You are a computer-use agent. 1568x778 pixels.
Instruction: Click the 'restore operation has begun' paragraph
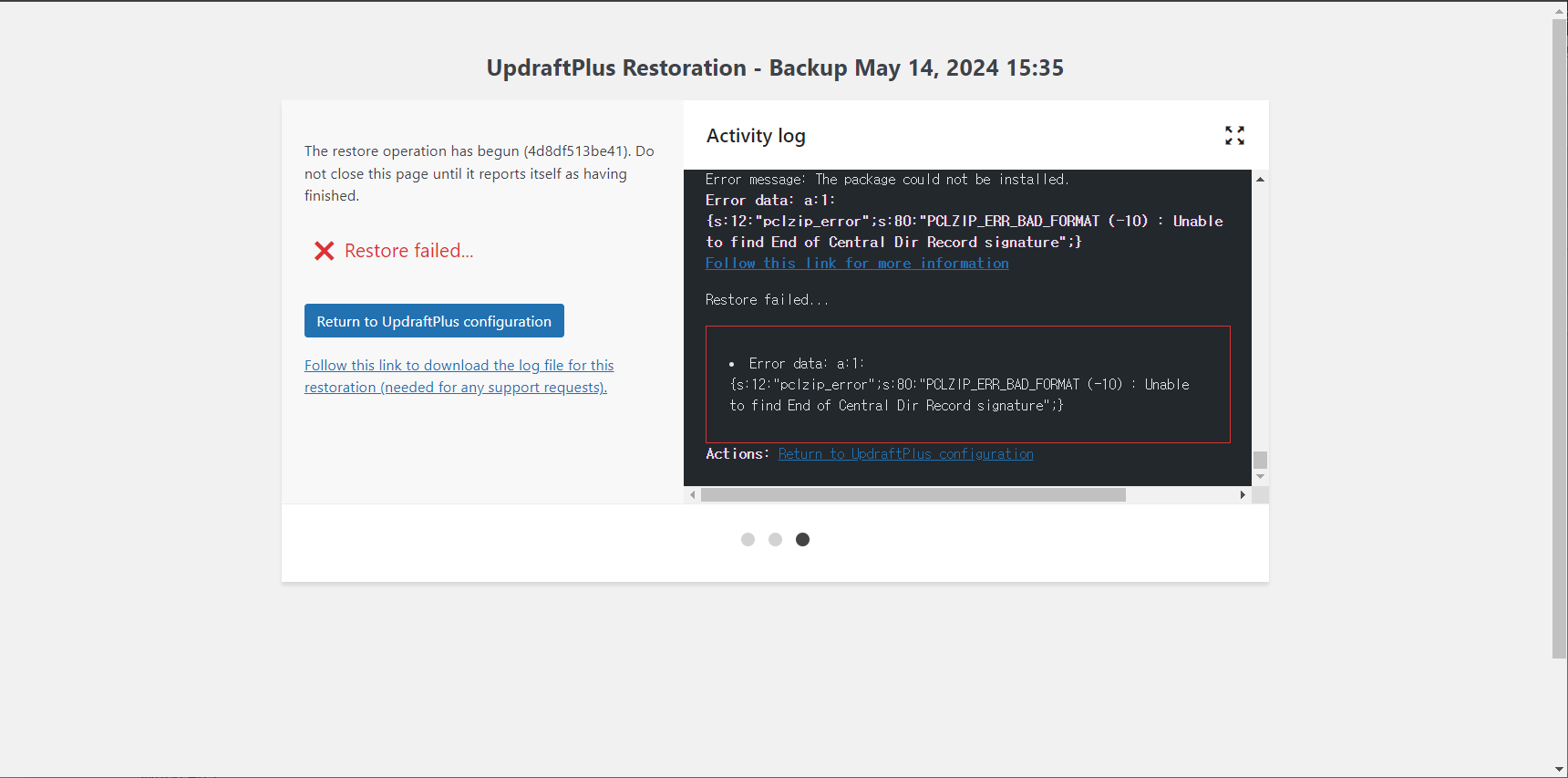tap(480, 173)
